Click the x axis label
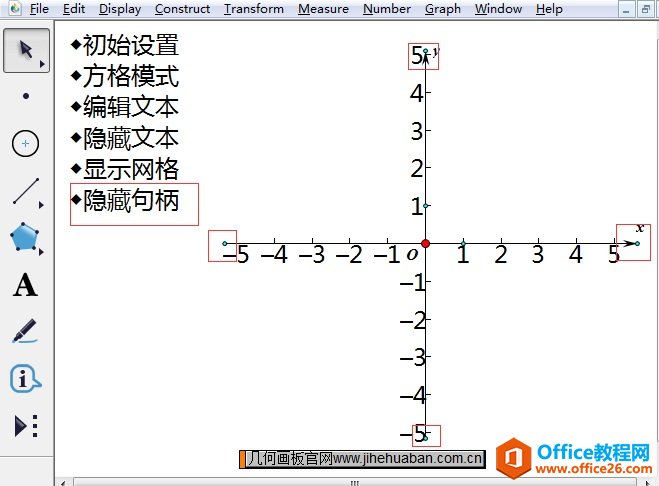Screen dimensions: 659x486 click(640, 228)
